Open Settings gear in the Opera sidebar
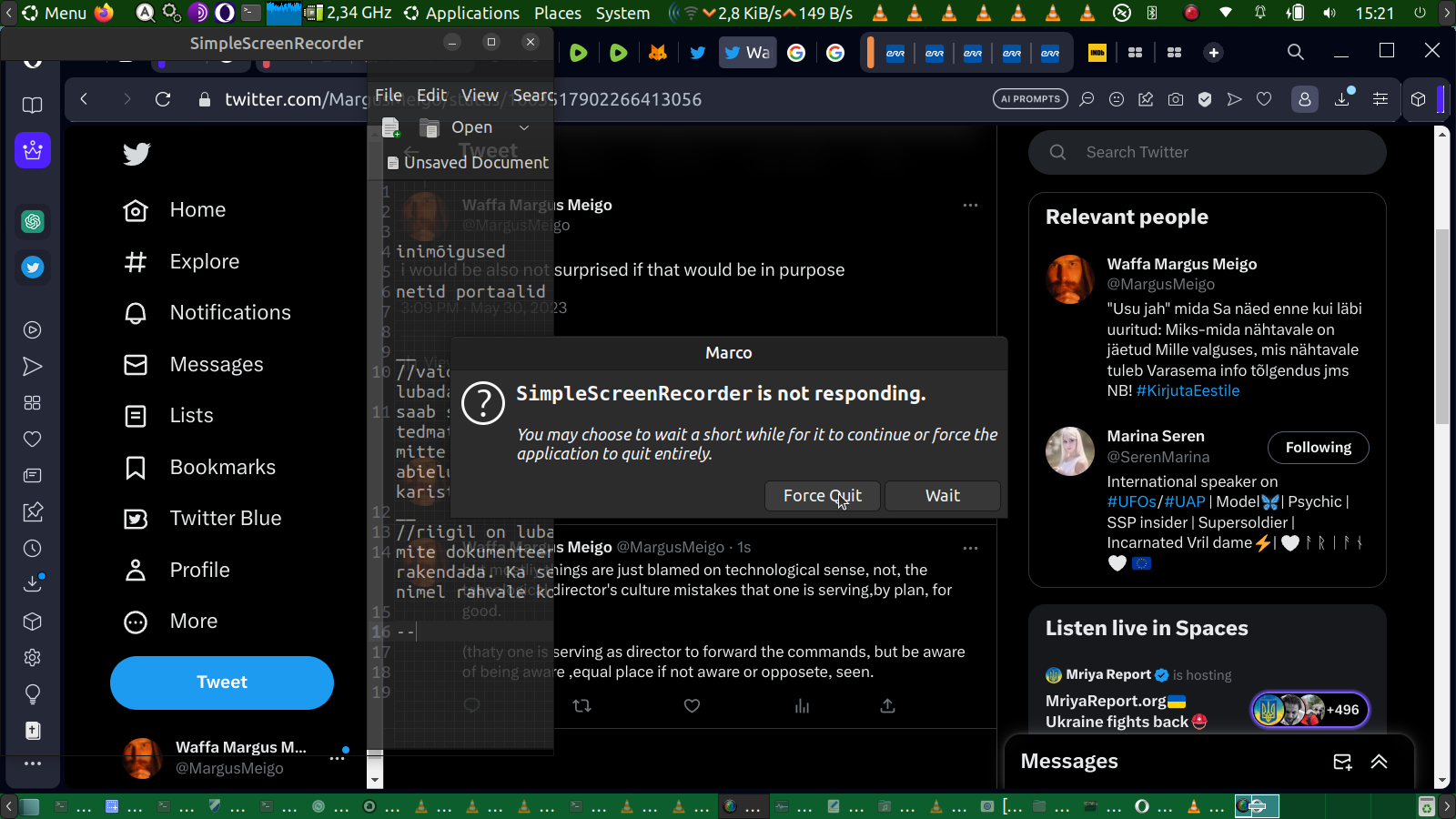Screen dimensions: 1456x819 pos(33,658)
